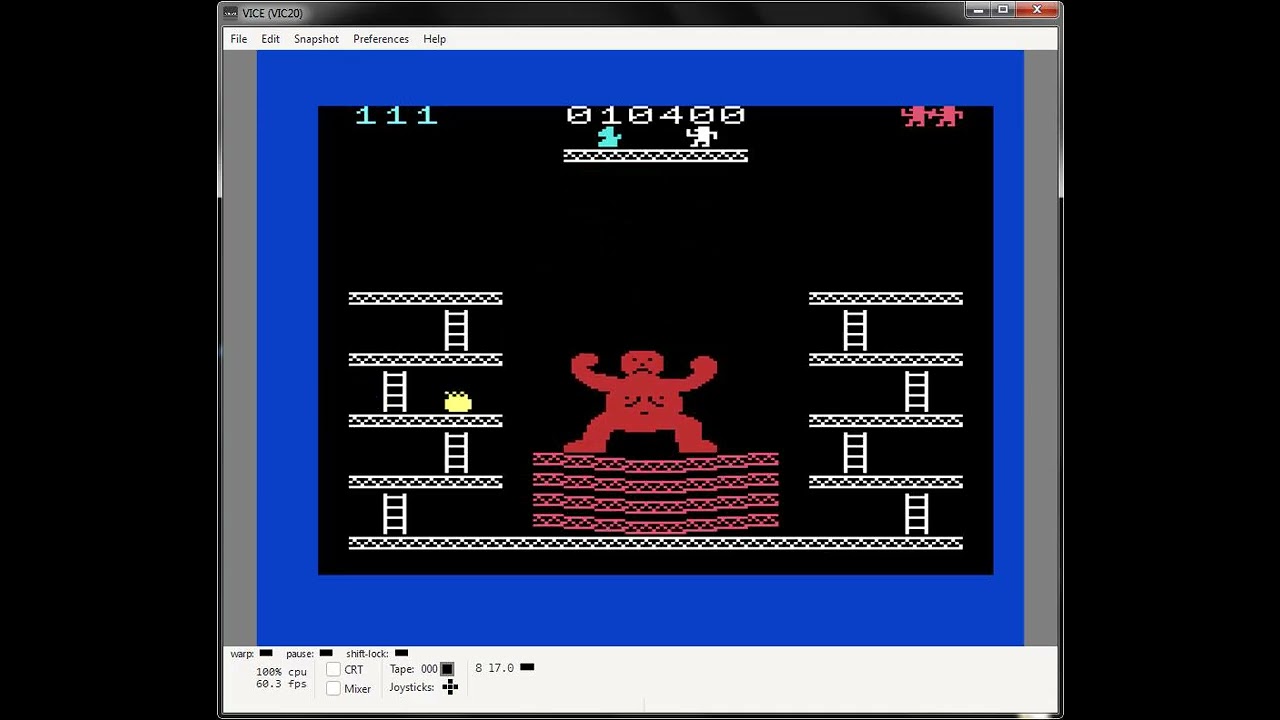Click the warp indicator LED
Image resolution: width=1280 pixels, height=720 pixels.
coord(265,653)
